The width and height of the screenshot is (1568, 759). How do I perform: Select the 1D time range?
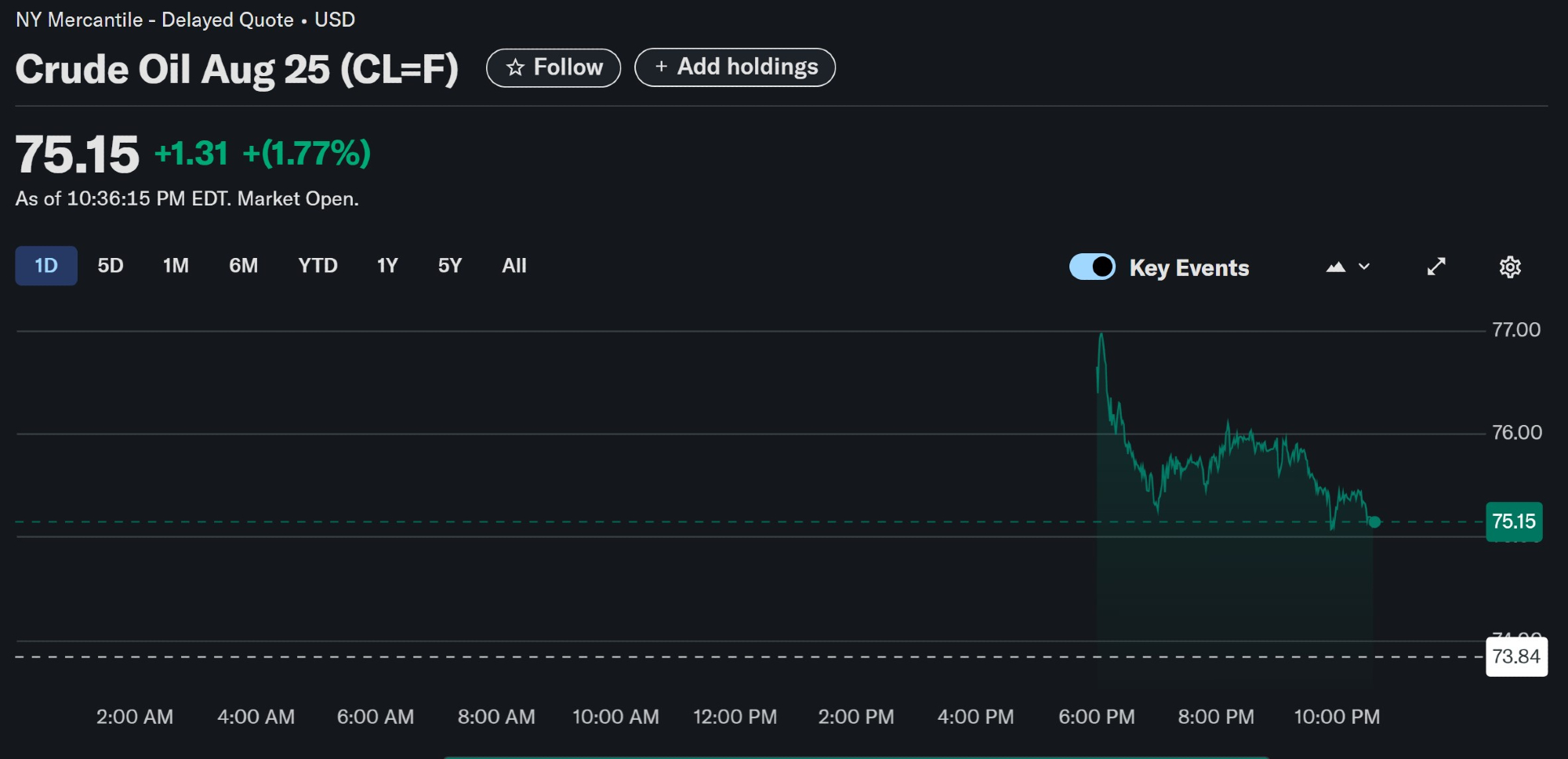pos(46,266)
